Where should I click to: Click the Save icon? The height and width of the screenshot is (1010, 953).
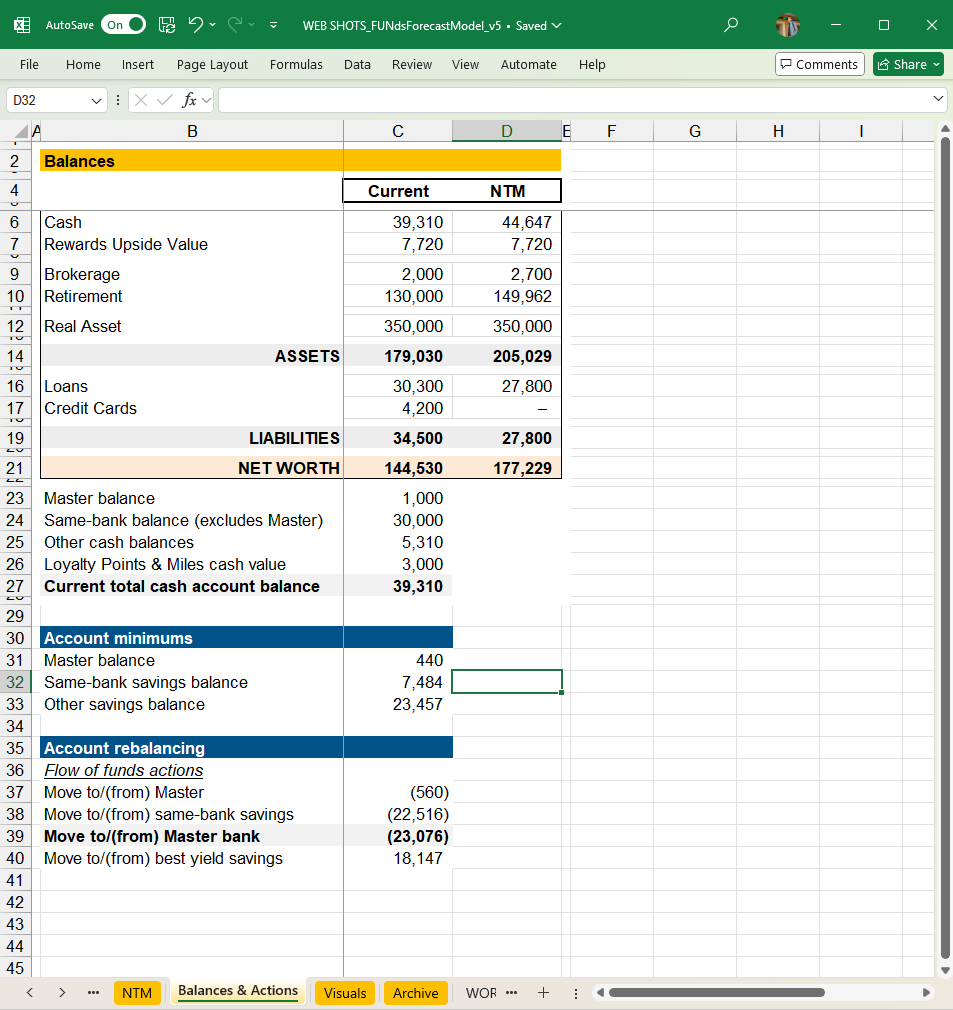167,25
